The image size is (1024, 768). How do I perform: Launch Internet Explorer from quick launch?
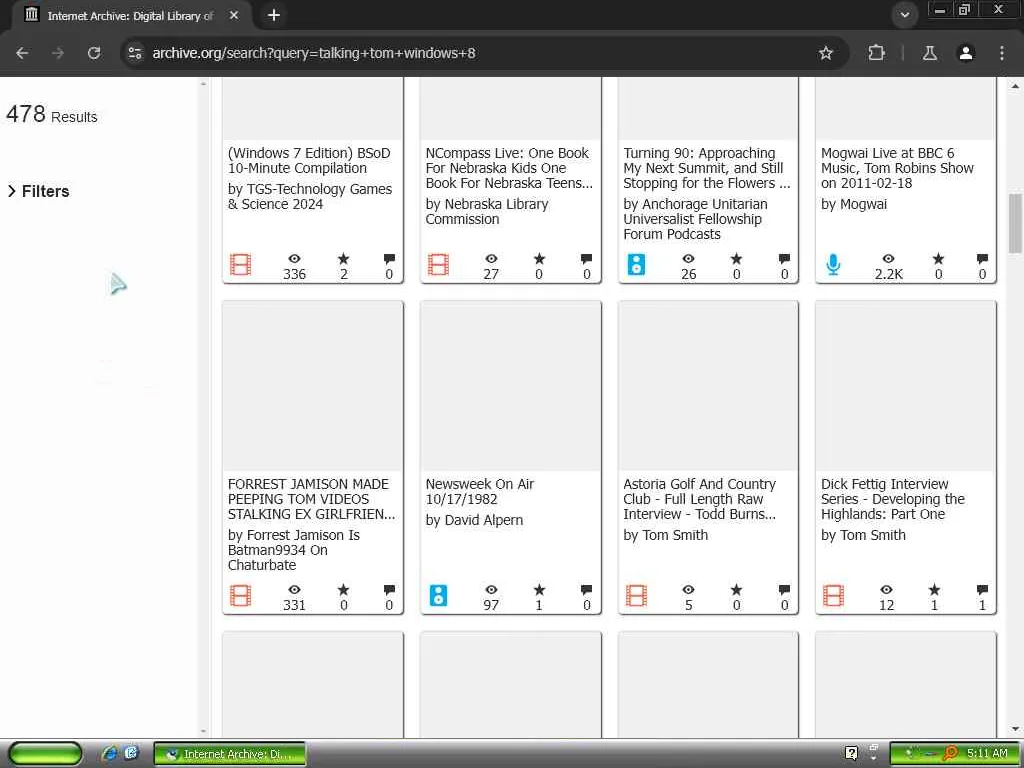click(110, 754)
